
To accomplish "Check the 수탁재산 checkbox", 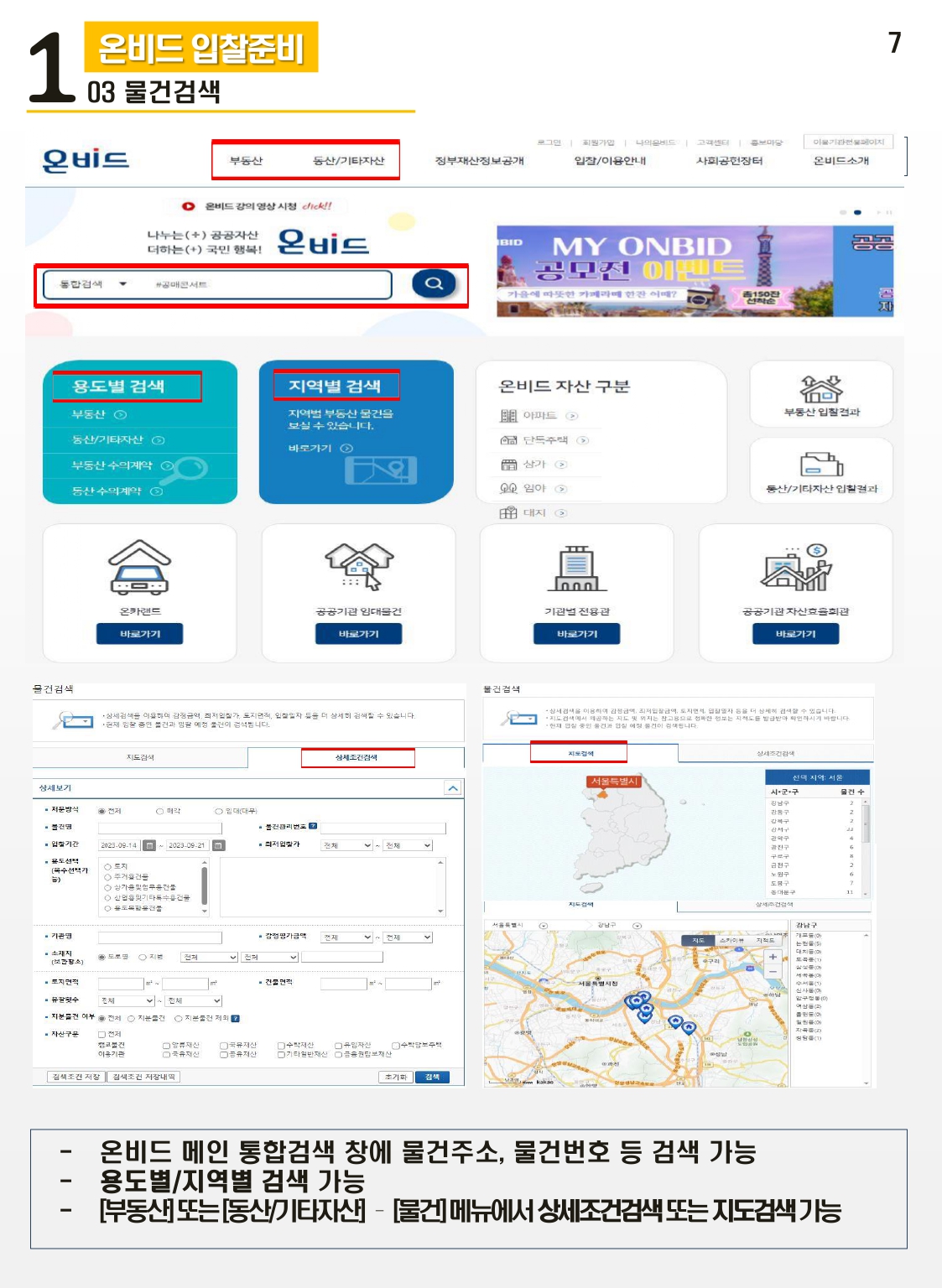I will tap(281, 1045).
